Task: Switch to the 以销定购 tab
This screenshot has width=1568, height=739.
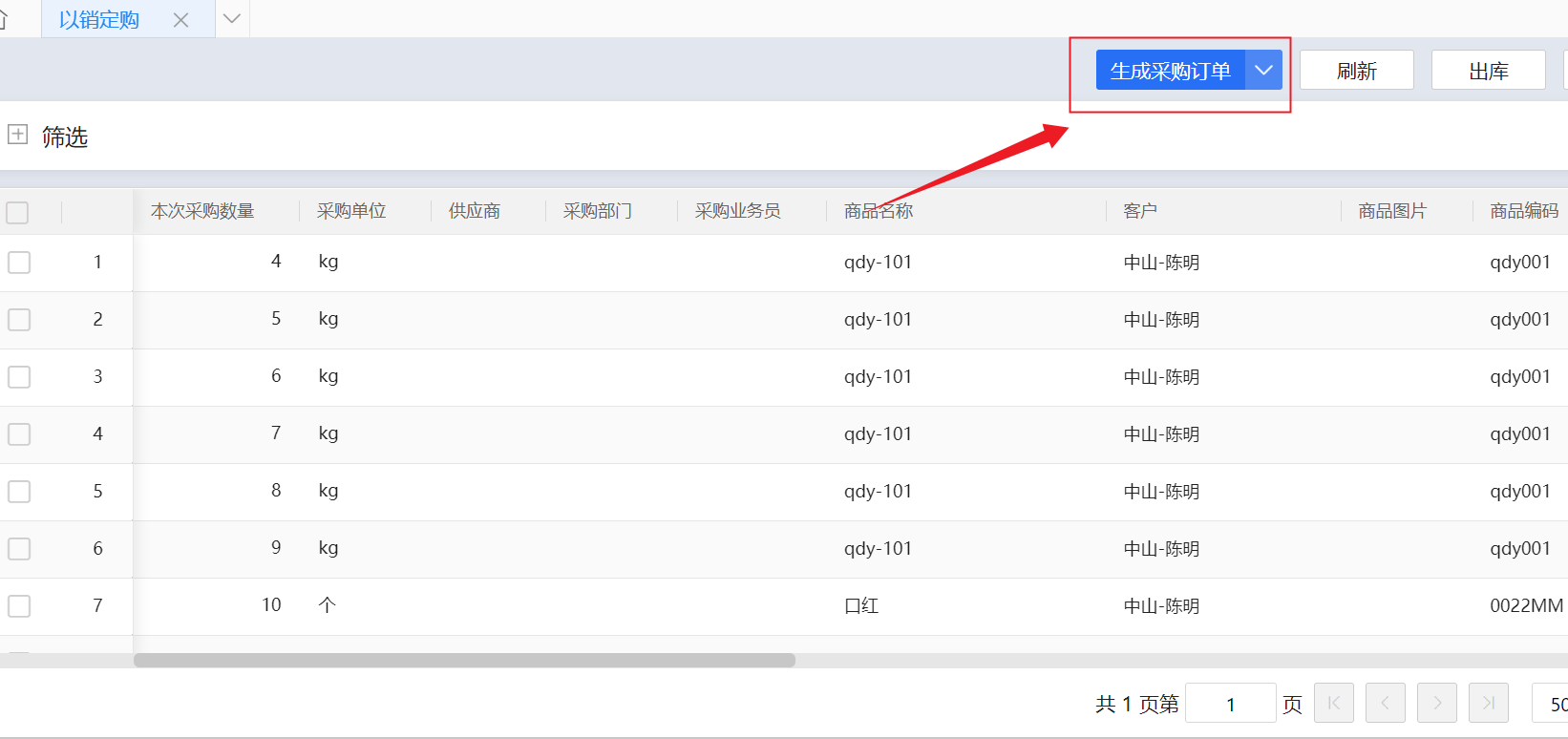Action: 99,20
